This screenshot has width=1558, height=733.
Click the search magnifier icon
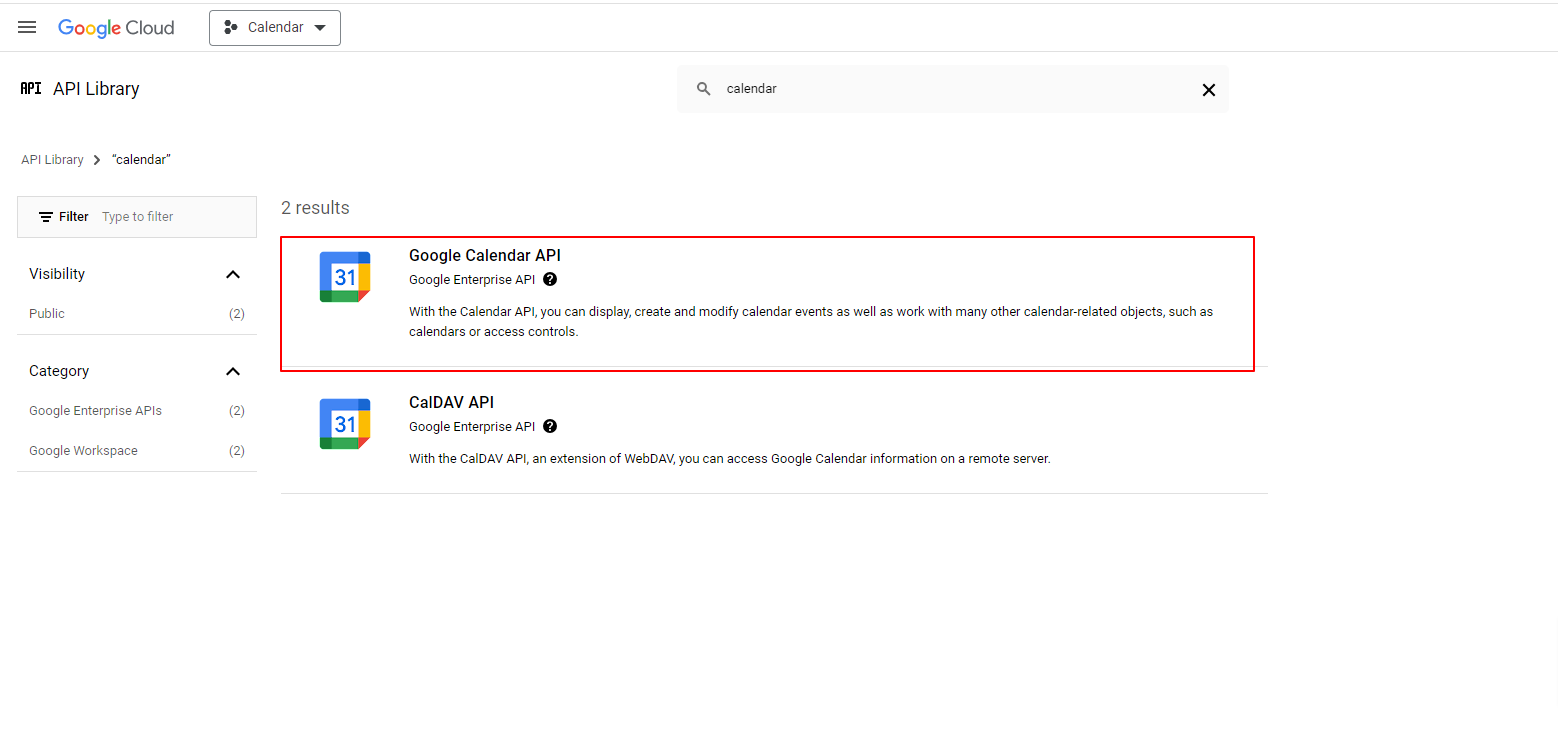click(x=704, y=89)
